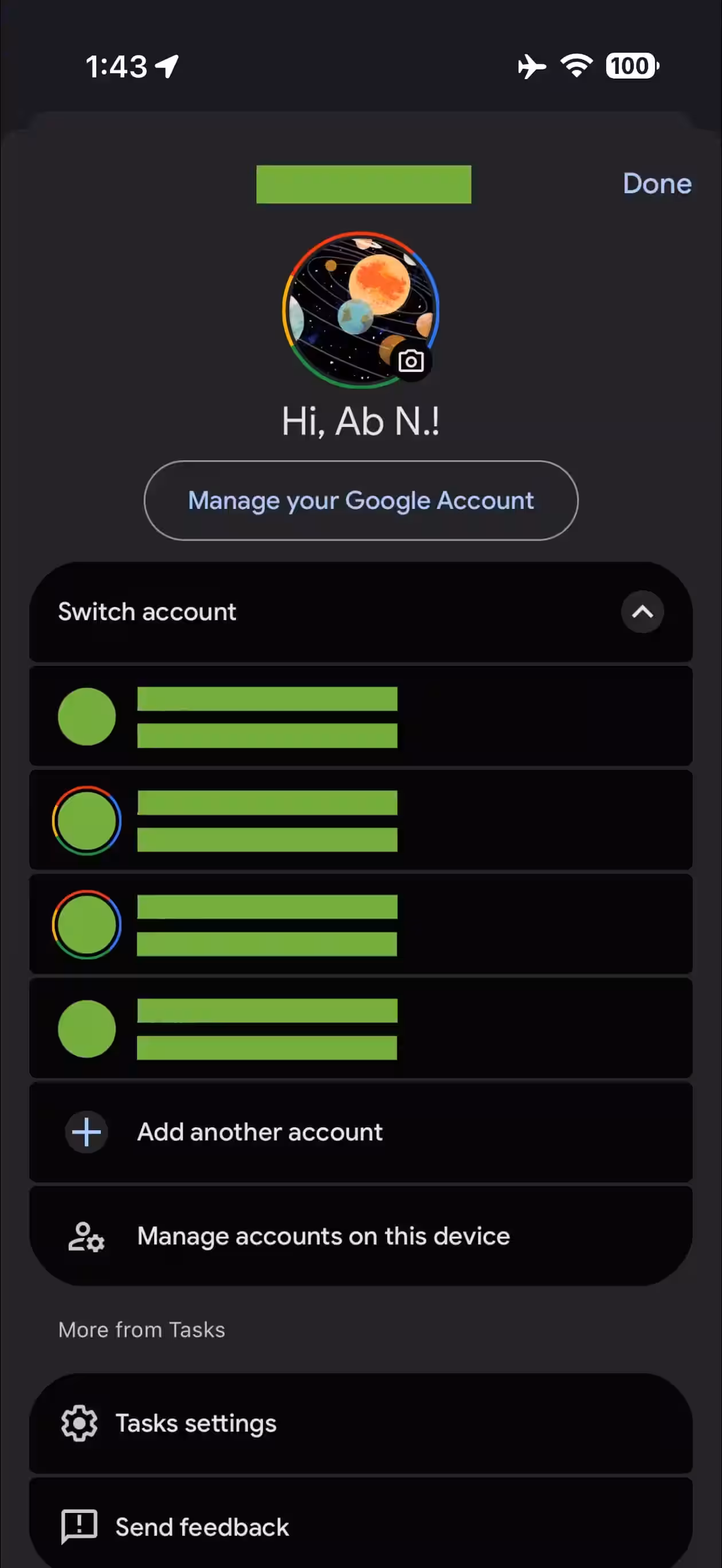Image resolution: width=722 pixels, height=1568 pixels.
Task: Select Add another account
Action: tap(260, 1132)
